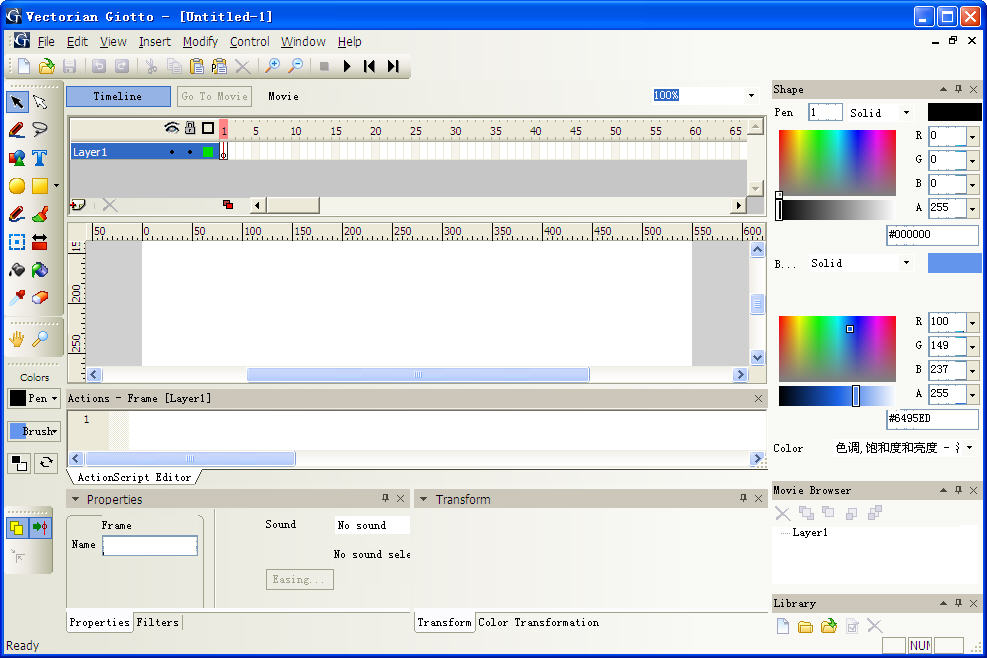
Task: Click the Zoom In toolbar icon
Action: [271, 66]
